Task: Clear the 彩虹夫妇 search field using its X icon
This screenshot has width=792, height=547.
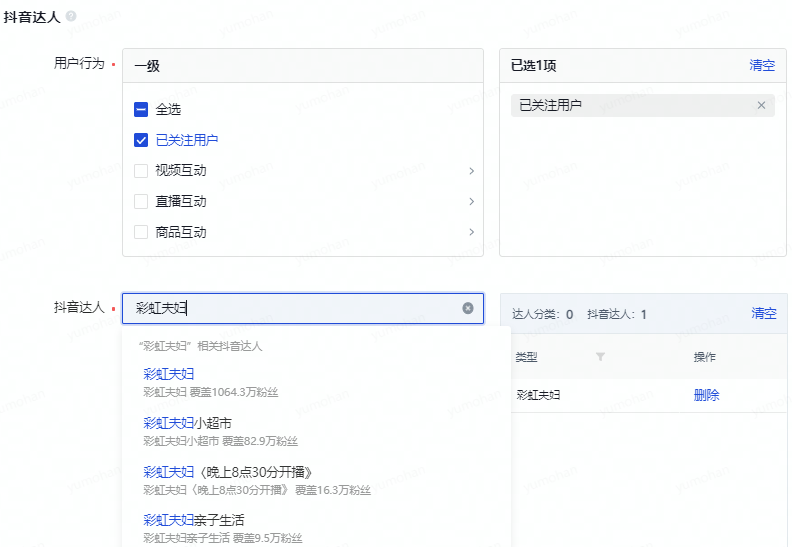Action: [x=468, y=308]
